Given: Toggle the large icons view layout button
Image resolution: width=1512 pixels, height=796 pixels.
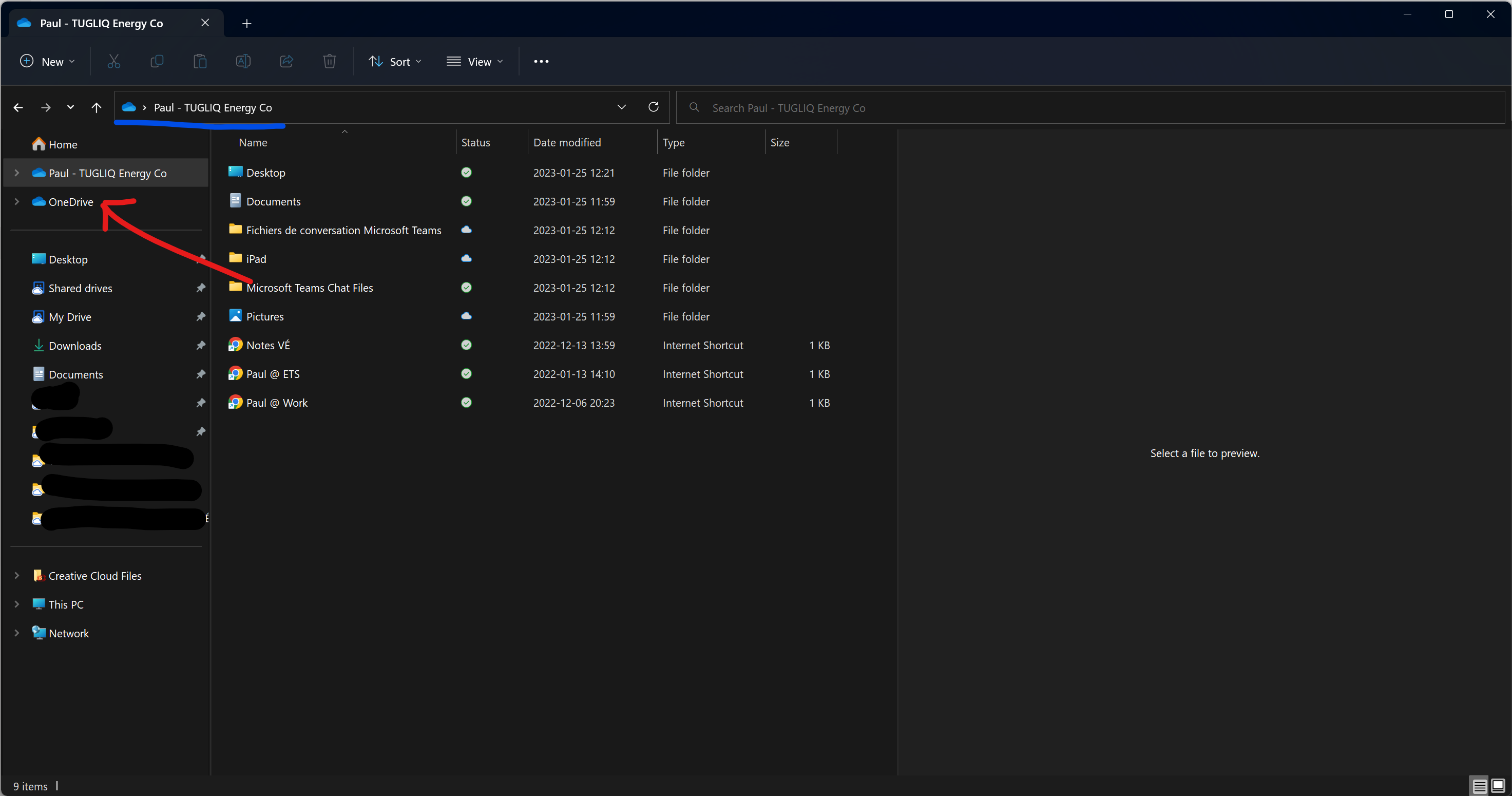Looking at the screenshot, I should [1498, 786].
